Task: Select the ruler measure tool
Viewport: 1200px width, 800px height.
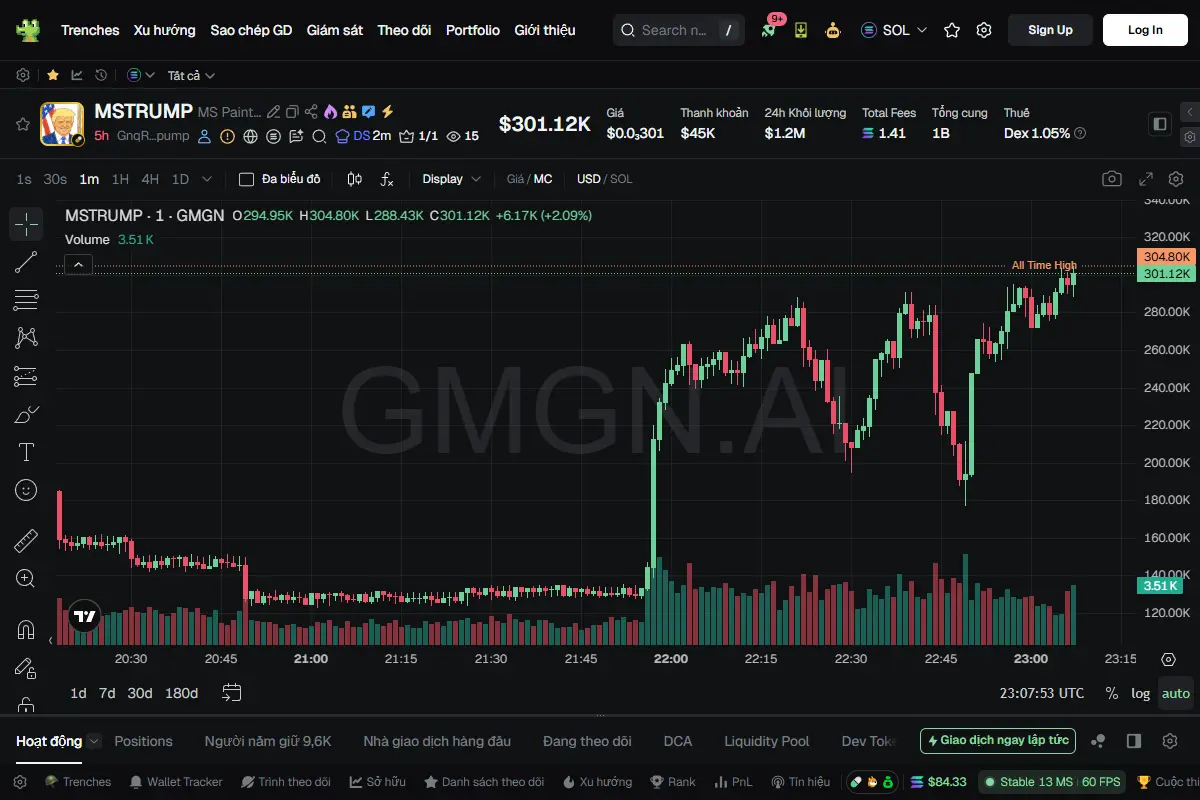Action: (26, 541)
